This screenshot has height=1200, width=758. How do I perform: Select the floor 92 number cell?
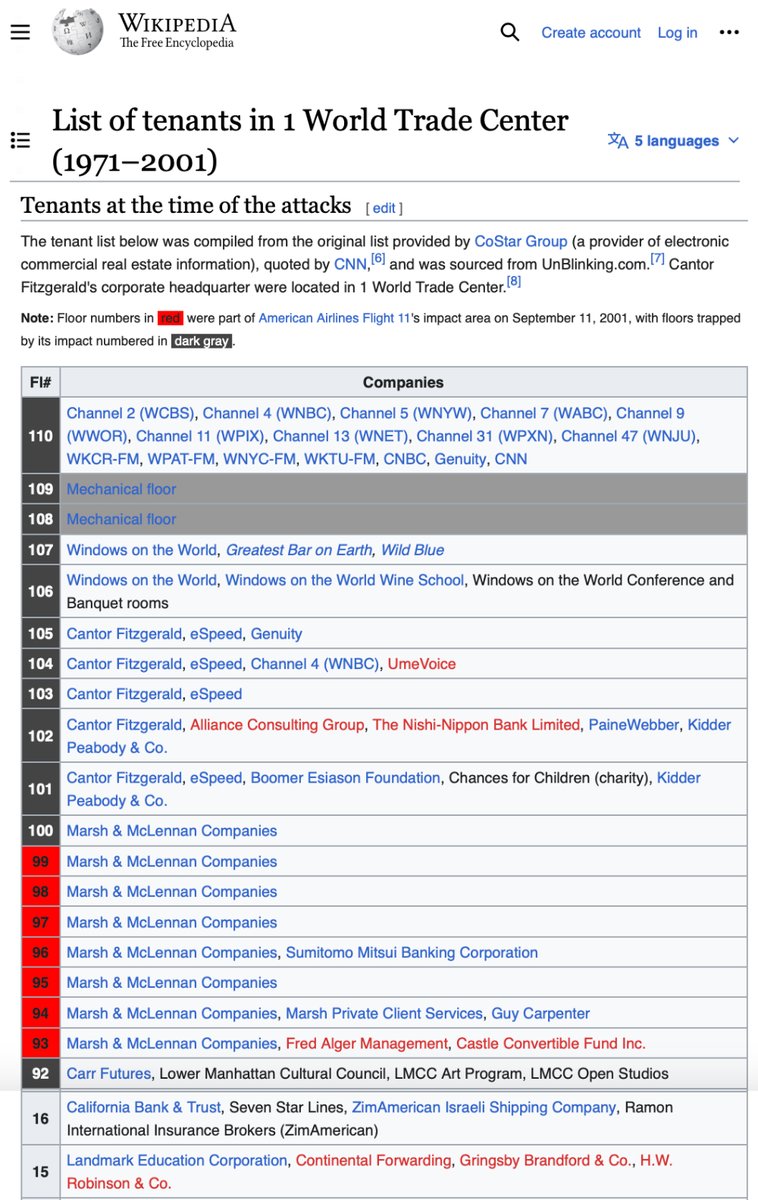41,1074
